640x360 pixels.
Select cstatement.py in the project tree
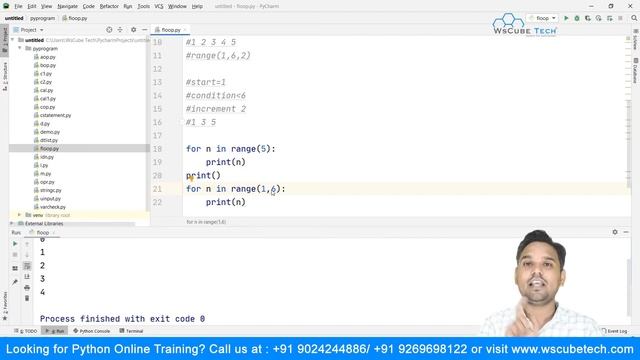pos(55,115)
